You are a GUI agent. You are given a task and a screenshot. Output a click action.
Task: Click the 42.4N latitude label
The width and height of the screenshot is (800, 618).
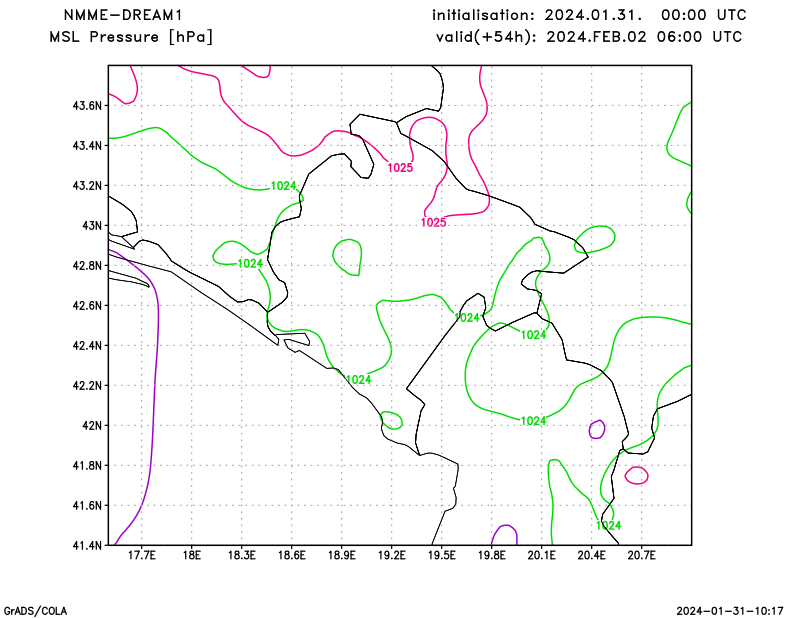click(x=87, y=345)
